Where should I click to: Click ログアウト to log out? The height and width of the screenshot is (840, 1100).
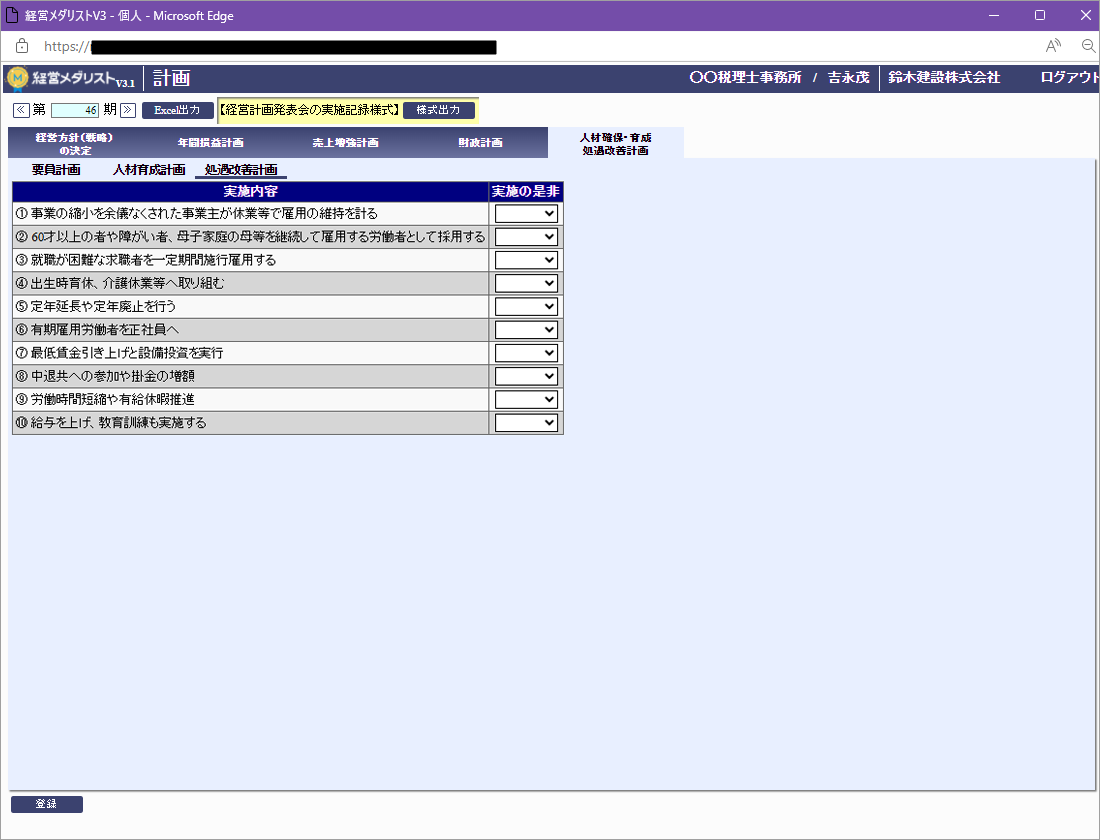click(1068, 78)
